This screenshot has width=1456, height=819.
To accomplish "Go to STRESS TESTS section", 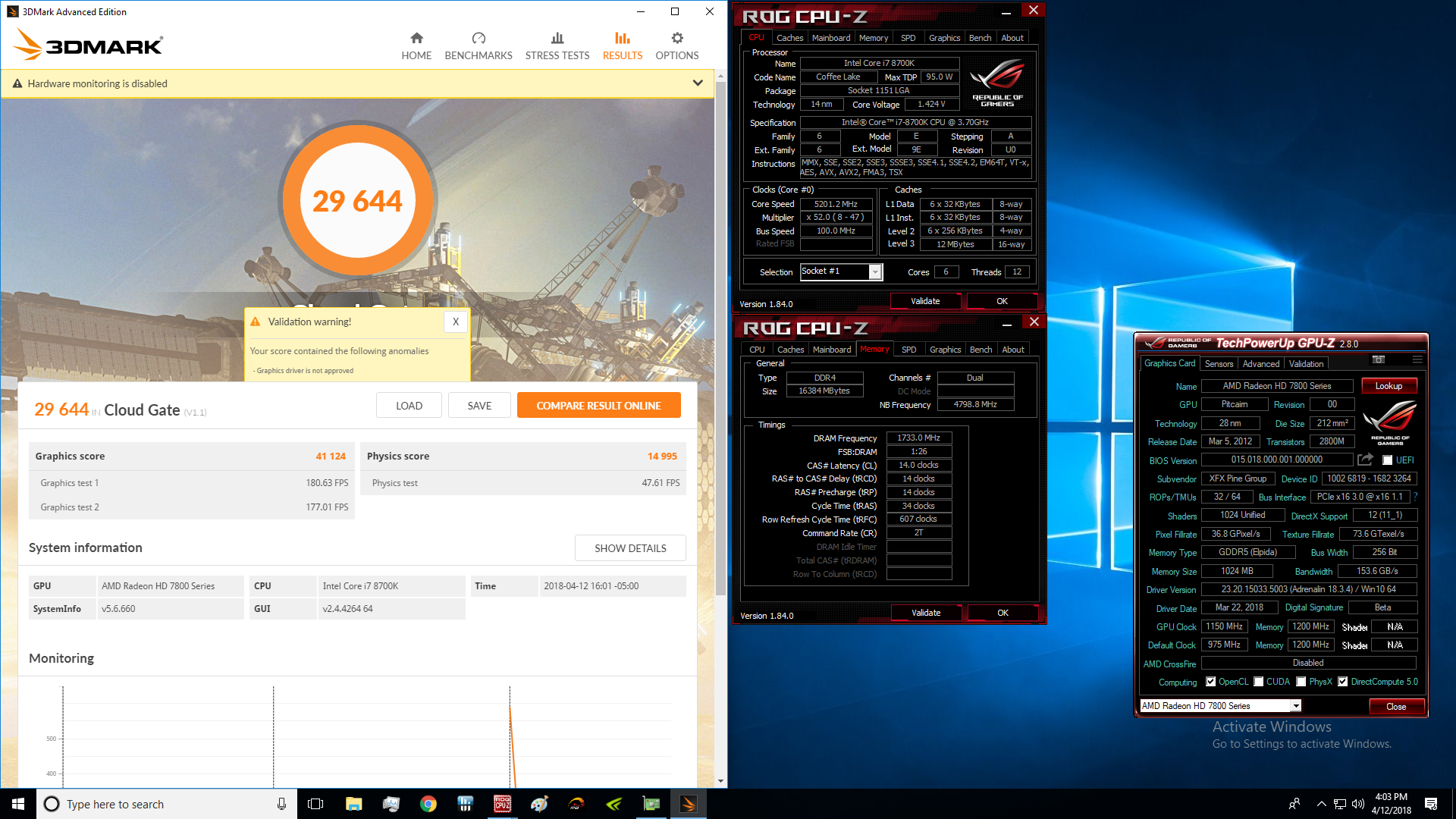I will 557,46.
